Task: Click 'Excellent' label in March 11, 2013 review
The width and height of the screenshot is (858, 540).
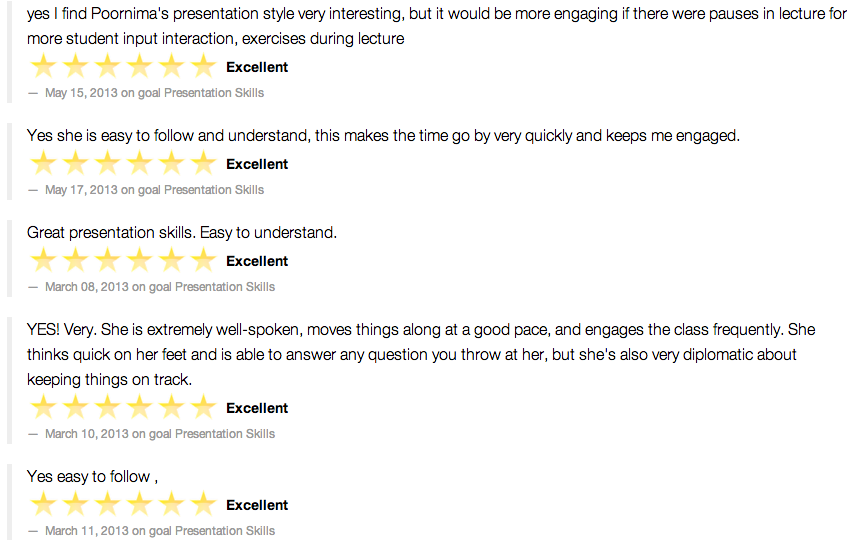Action: tap(257, 505)
